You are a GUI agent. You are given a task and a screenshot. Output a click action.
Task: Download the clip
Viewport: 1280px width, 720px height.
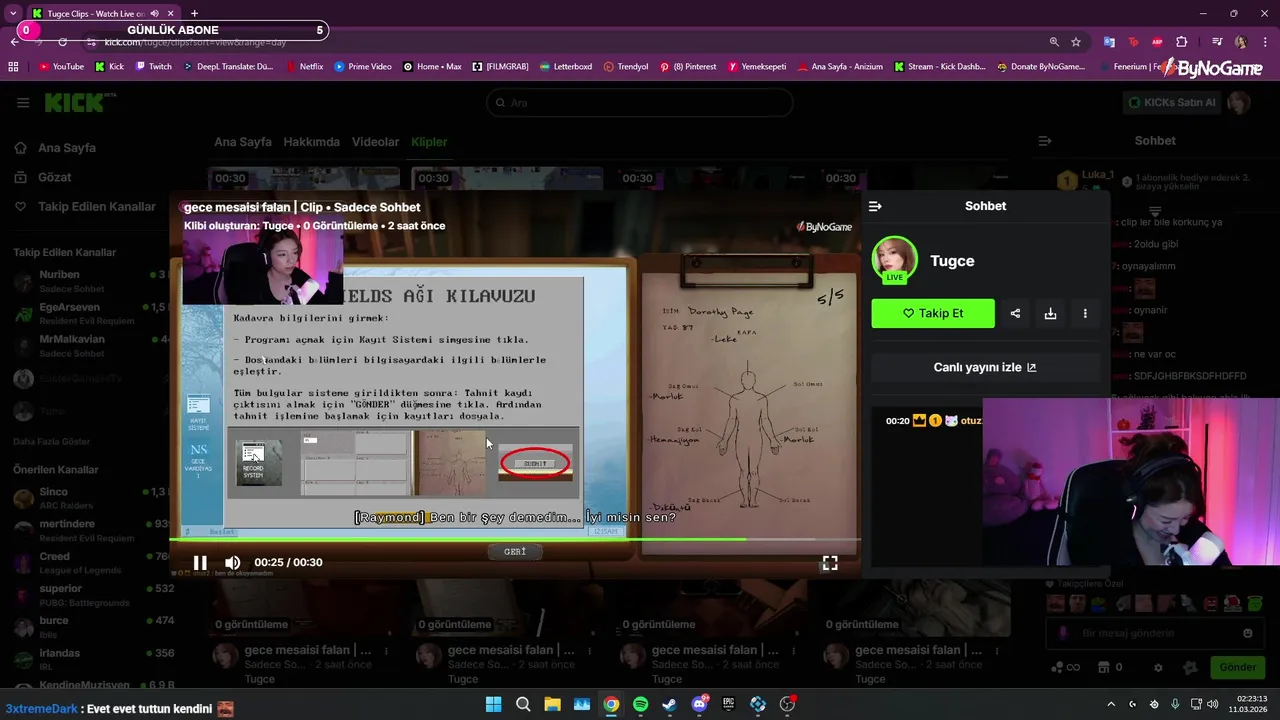tap(1050, 313)
